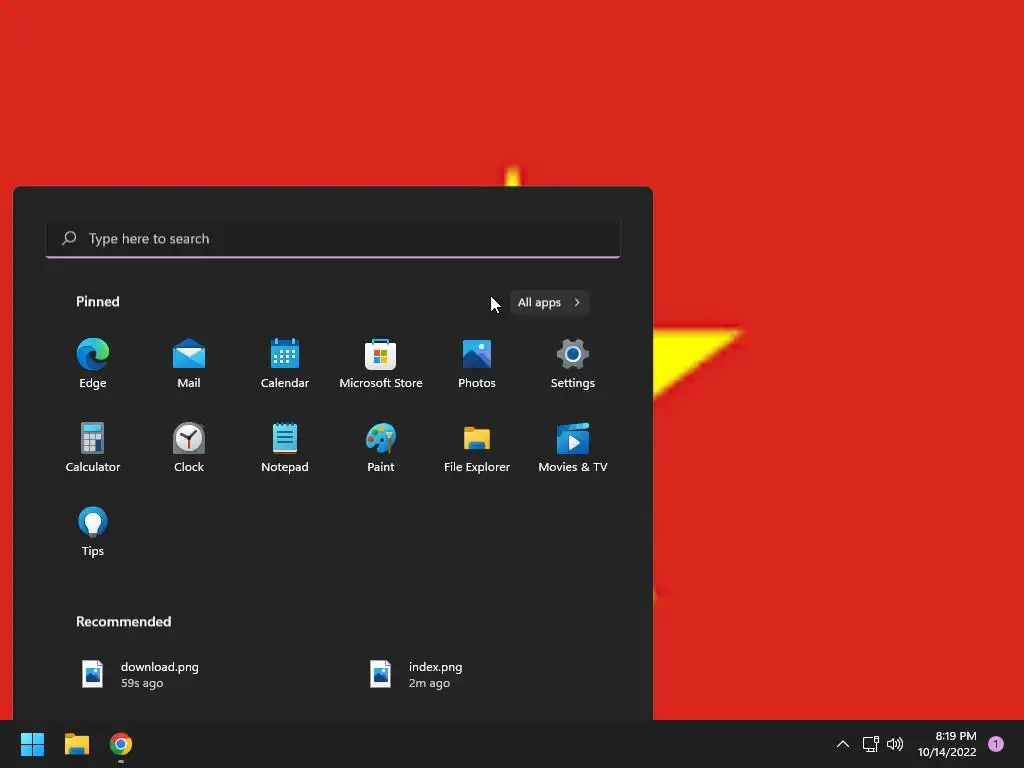Open the network status tray icon
Viewport: 1024px width, 768px height.
871,744
